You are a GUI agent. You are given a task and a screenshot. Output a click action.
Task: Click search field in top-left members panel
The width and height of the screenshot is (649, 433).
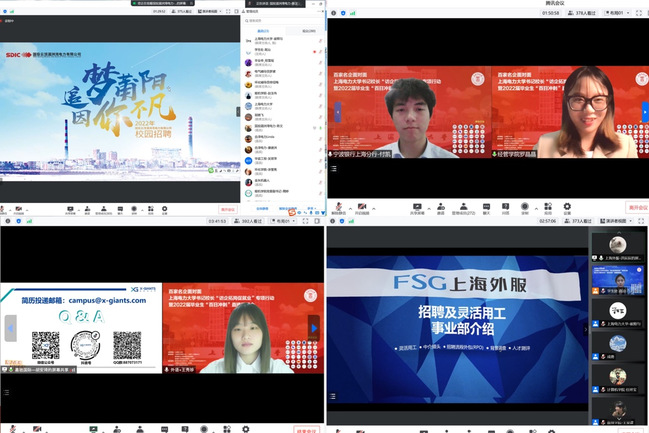(x=283, y=20)
